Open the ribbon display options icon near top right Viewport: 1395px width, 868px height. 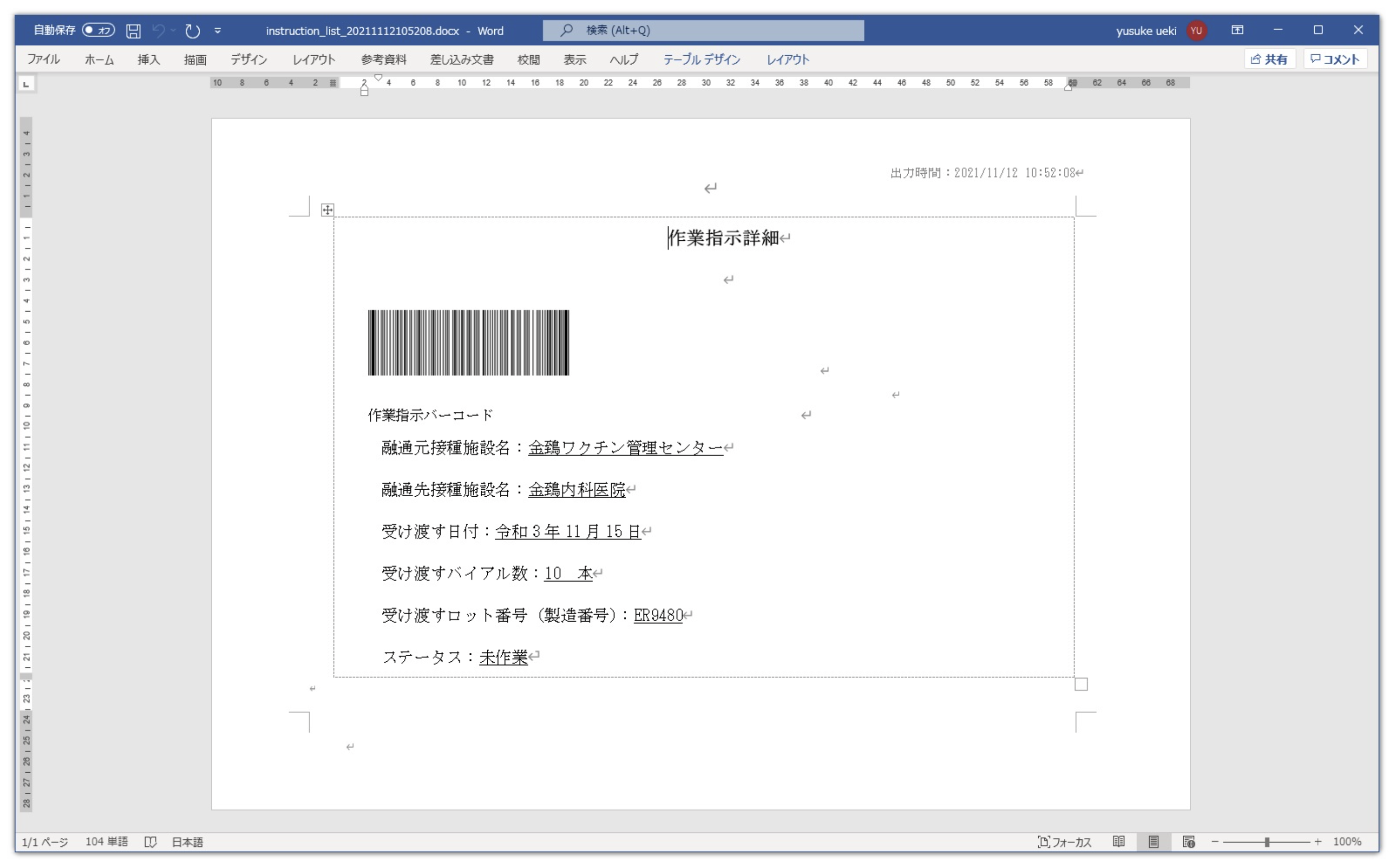1238,30
